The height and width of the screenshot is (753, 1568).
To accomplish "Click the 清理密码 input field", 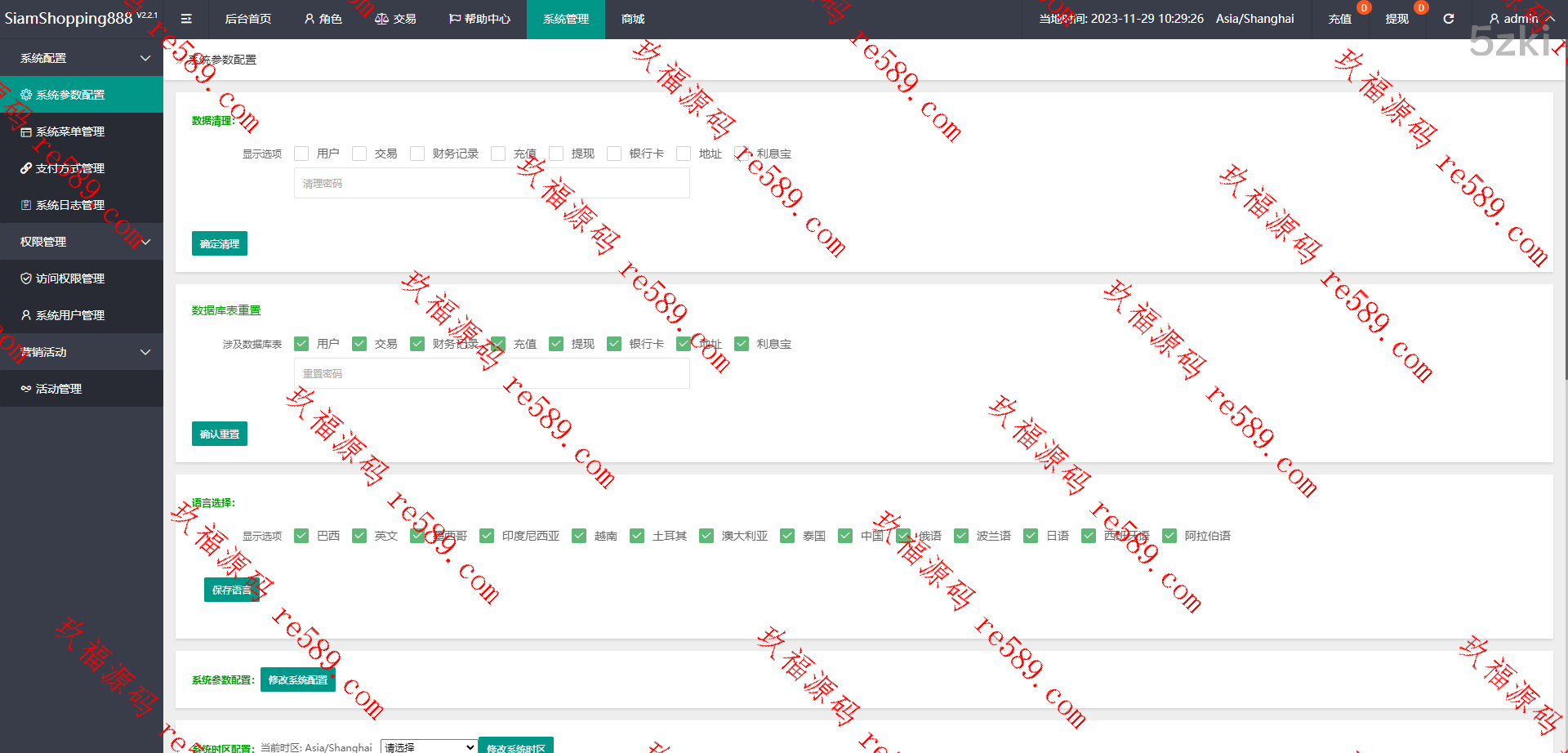I will [x=491, y=184].
